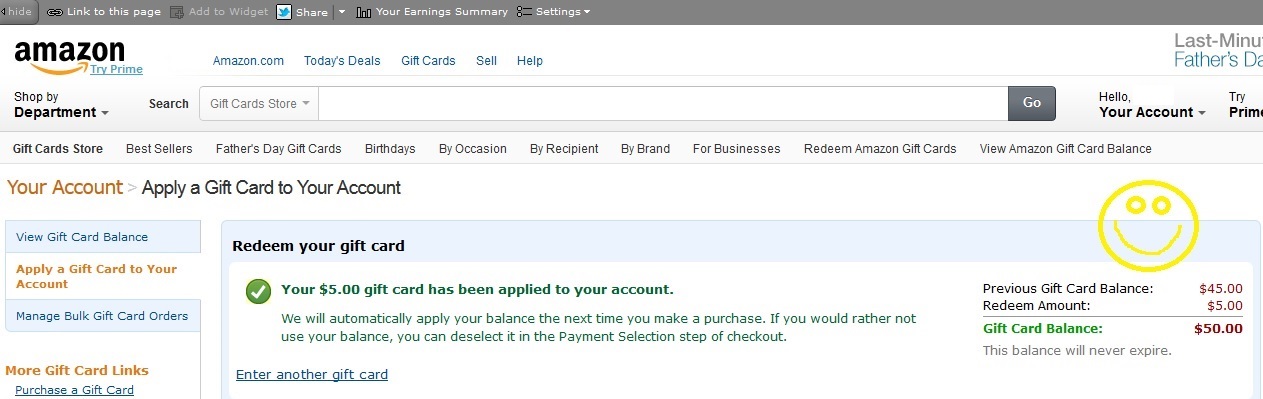
Task: Select View Gift Card Balance in sidebar
Action: (103, 237)
